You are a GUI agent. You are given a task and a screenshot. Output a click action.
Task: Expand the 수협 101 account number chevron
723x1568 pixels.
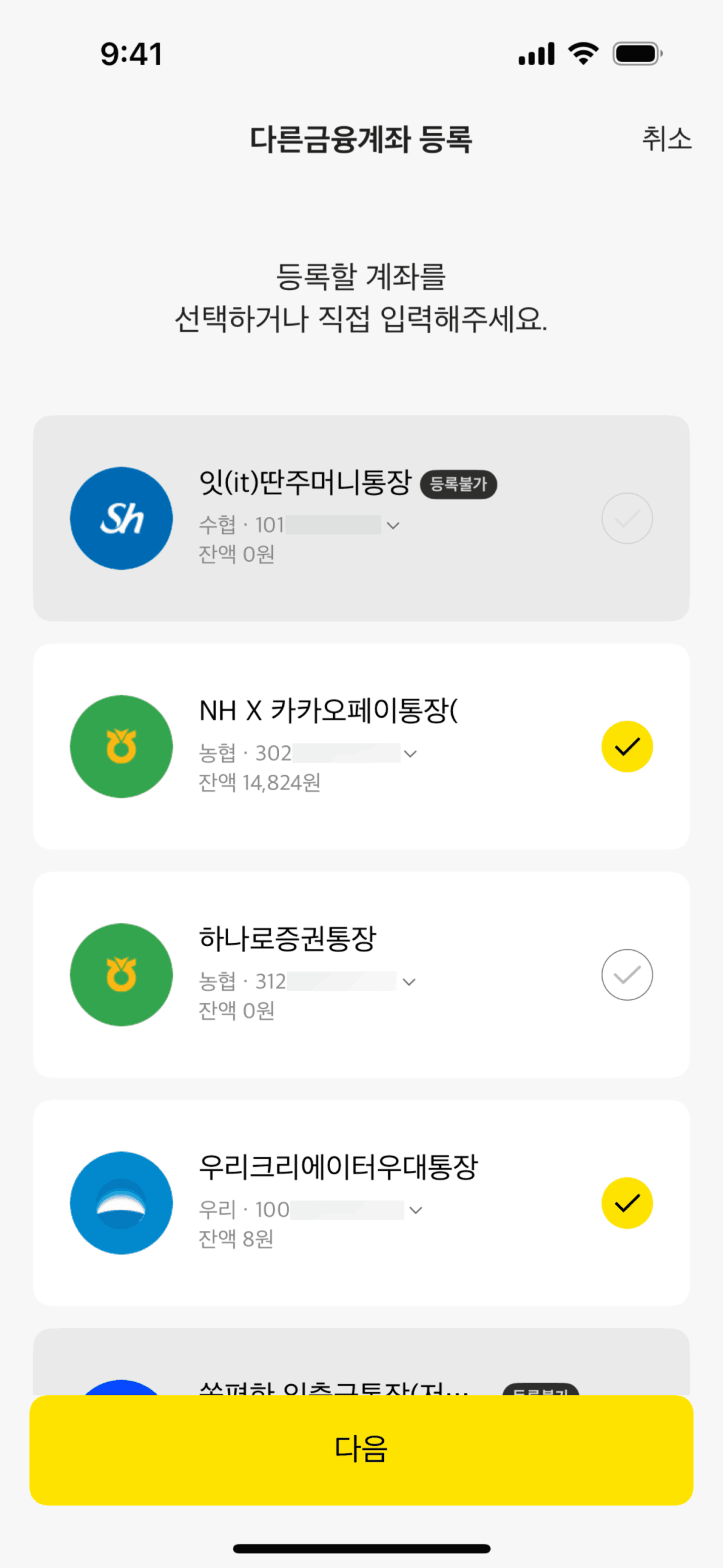coord(394,526)
